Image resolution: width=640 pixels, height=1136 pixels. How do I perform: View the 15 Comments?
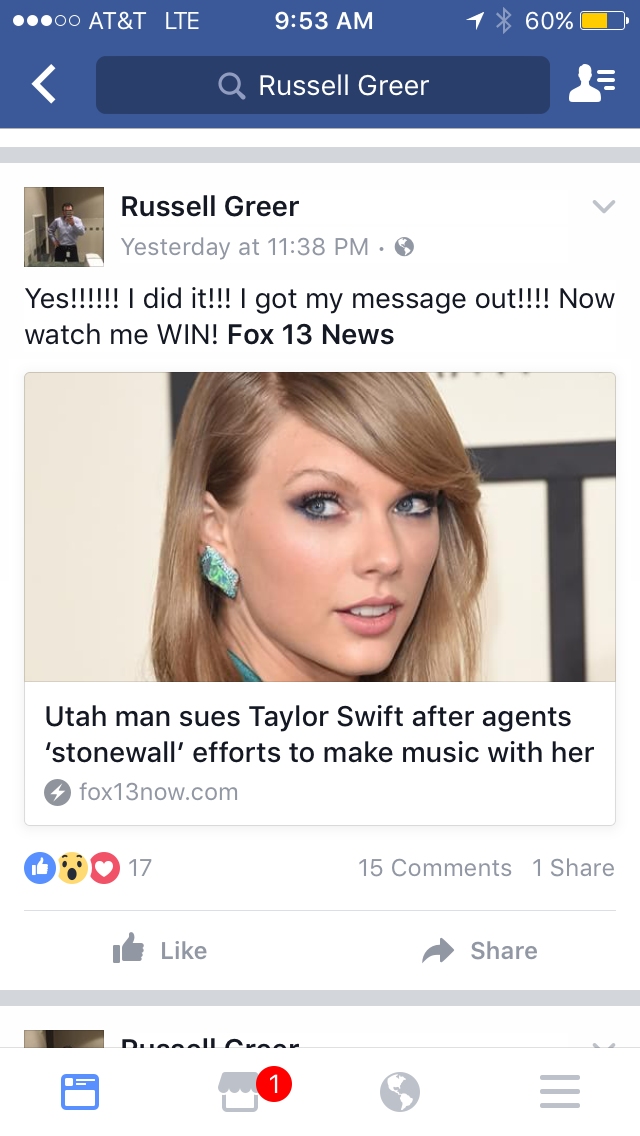[435, 867]
